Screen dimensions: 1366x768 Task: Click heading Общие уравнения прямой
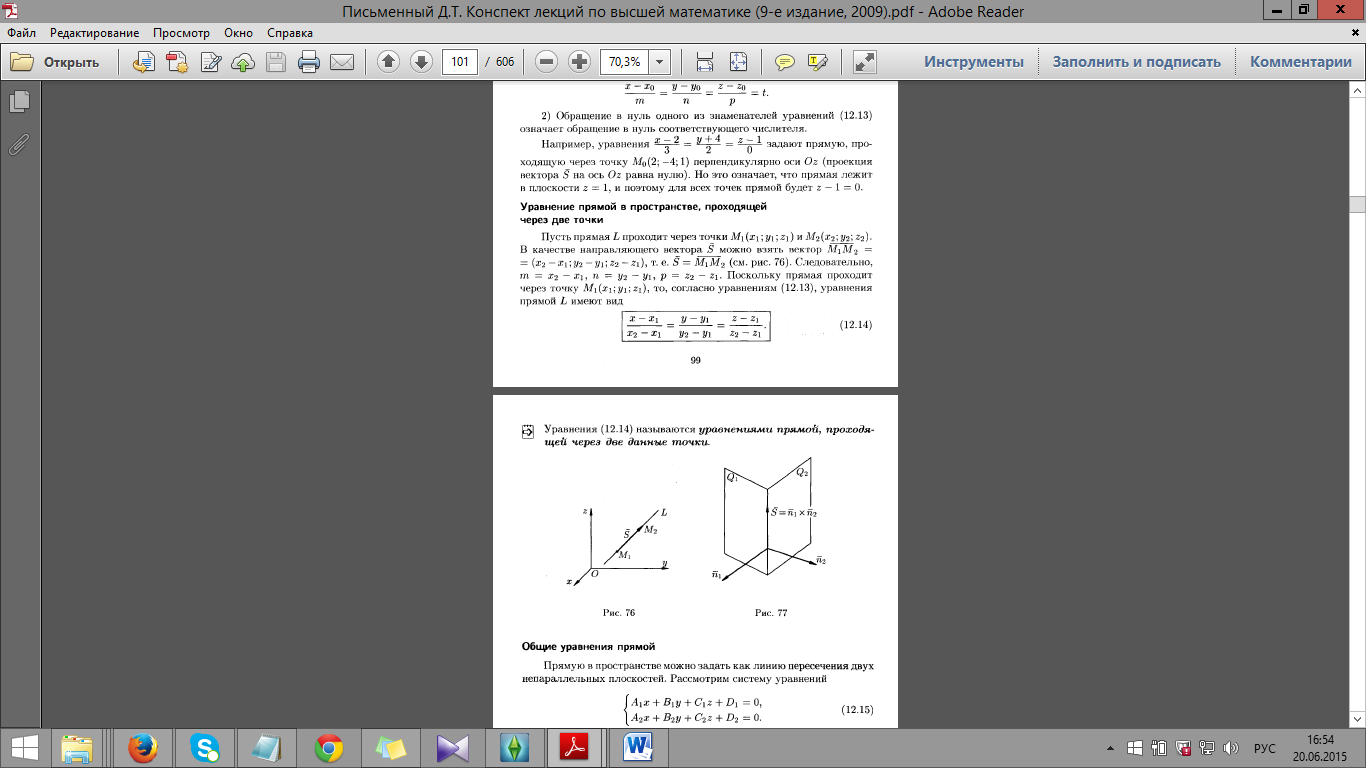tap(588, 646)
